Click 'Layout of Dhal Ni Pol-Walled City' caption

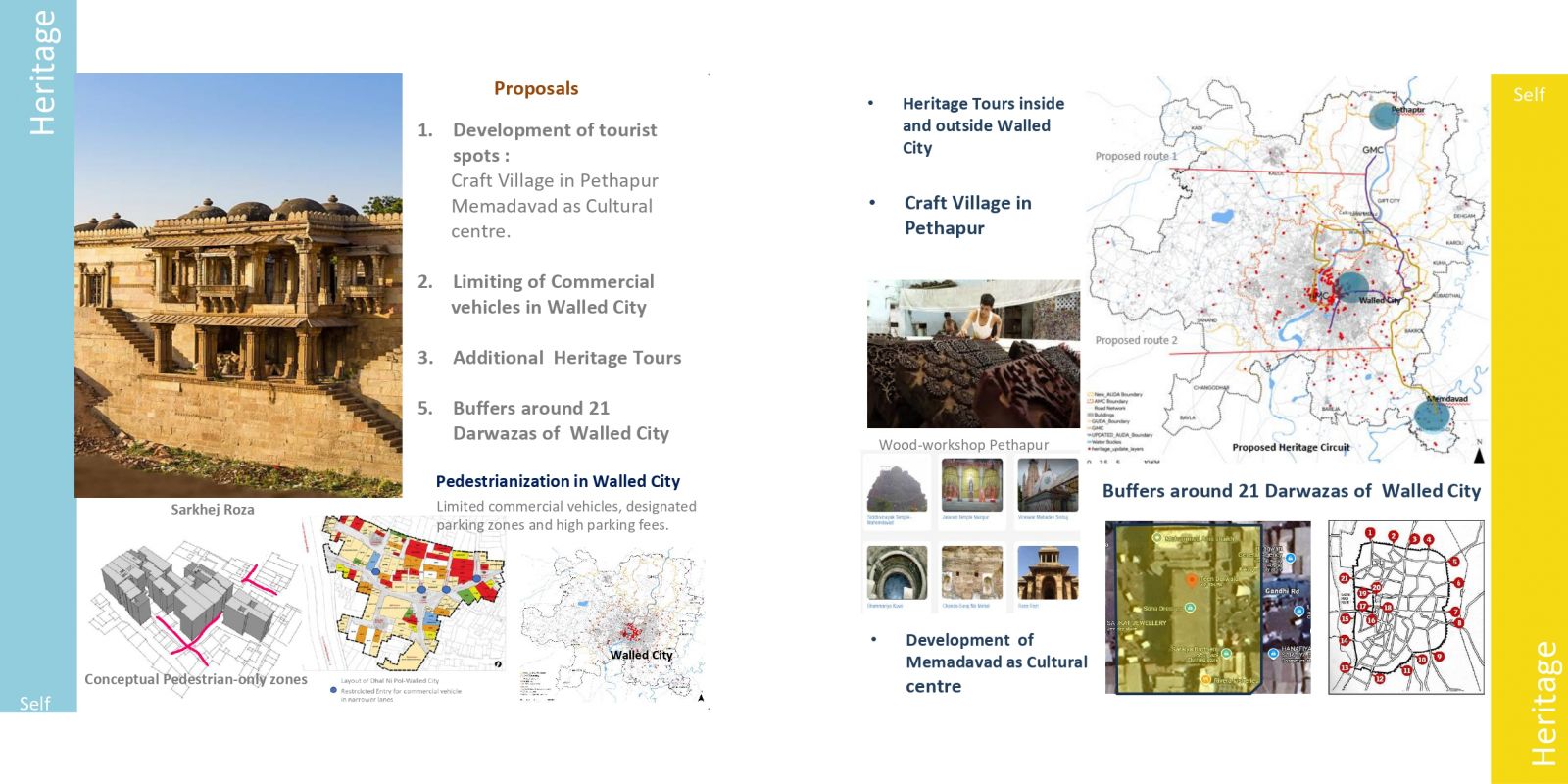(390, 680)
